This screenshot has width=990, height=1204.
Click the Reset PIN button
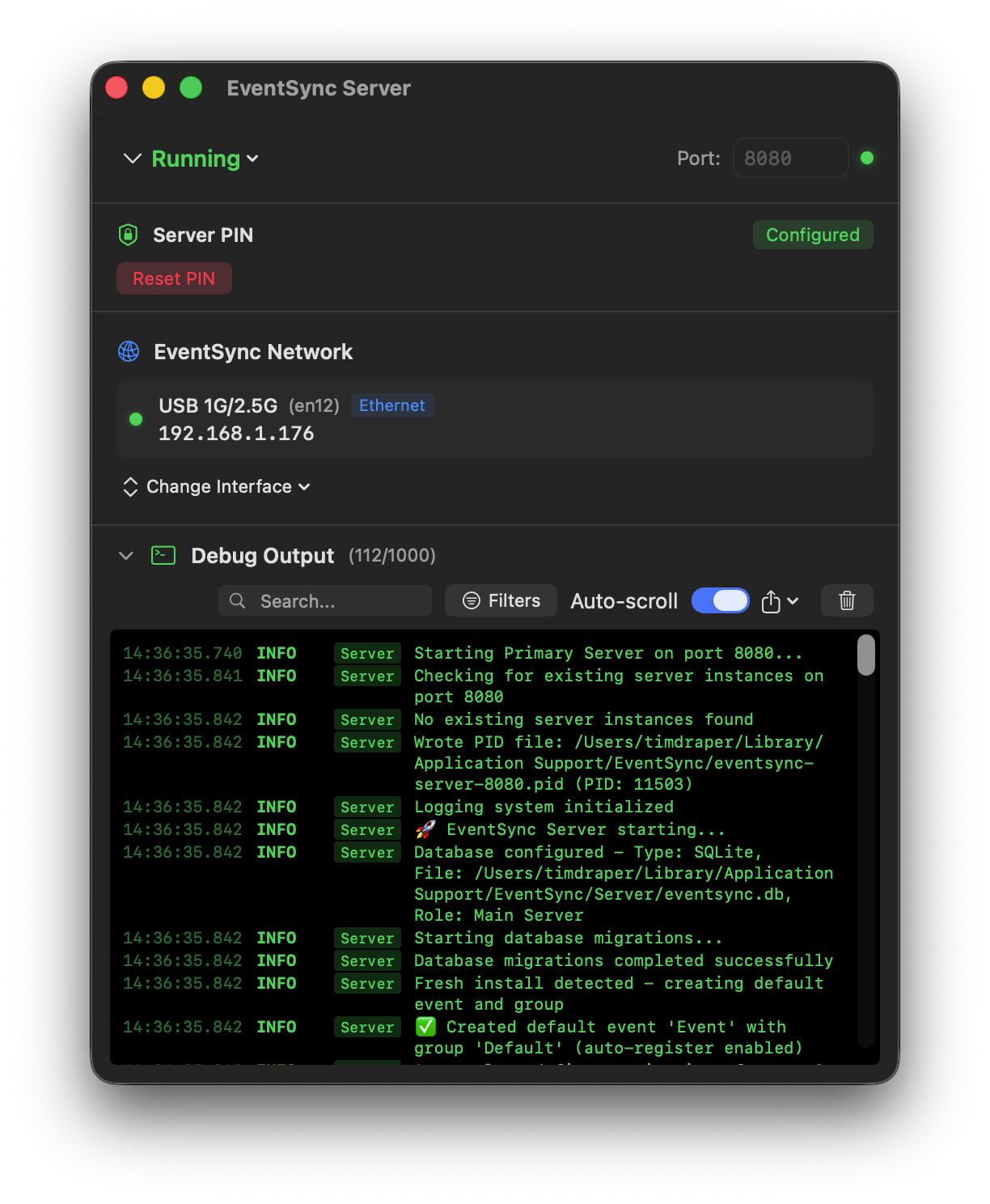point(174,278)
